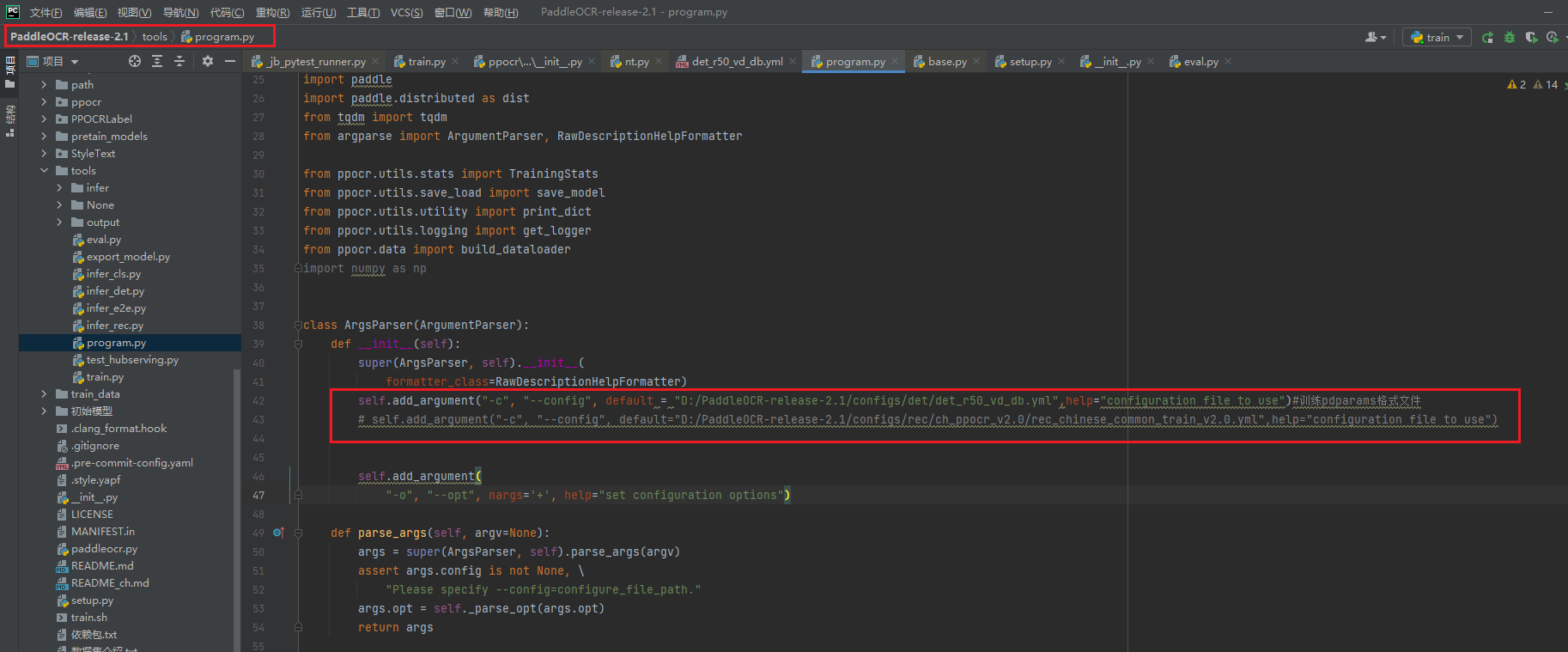The height and width of the screenshot is (652, 1568).
Task: Start debugging with the green bug icon
Action: click(1509, 37)
